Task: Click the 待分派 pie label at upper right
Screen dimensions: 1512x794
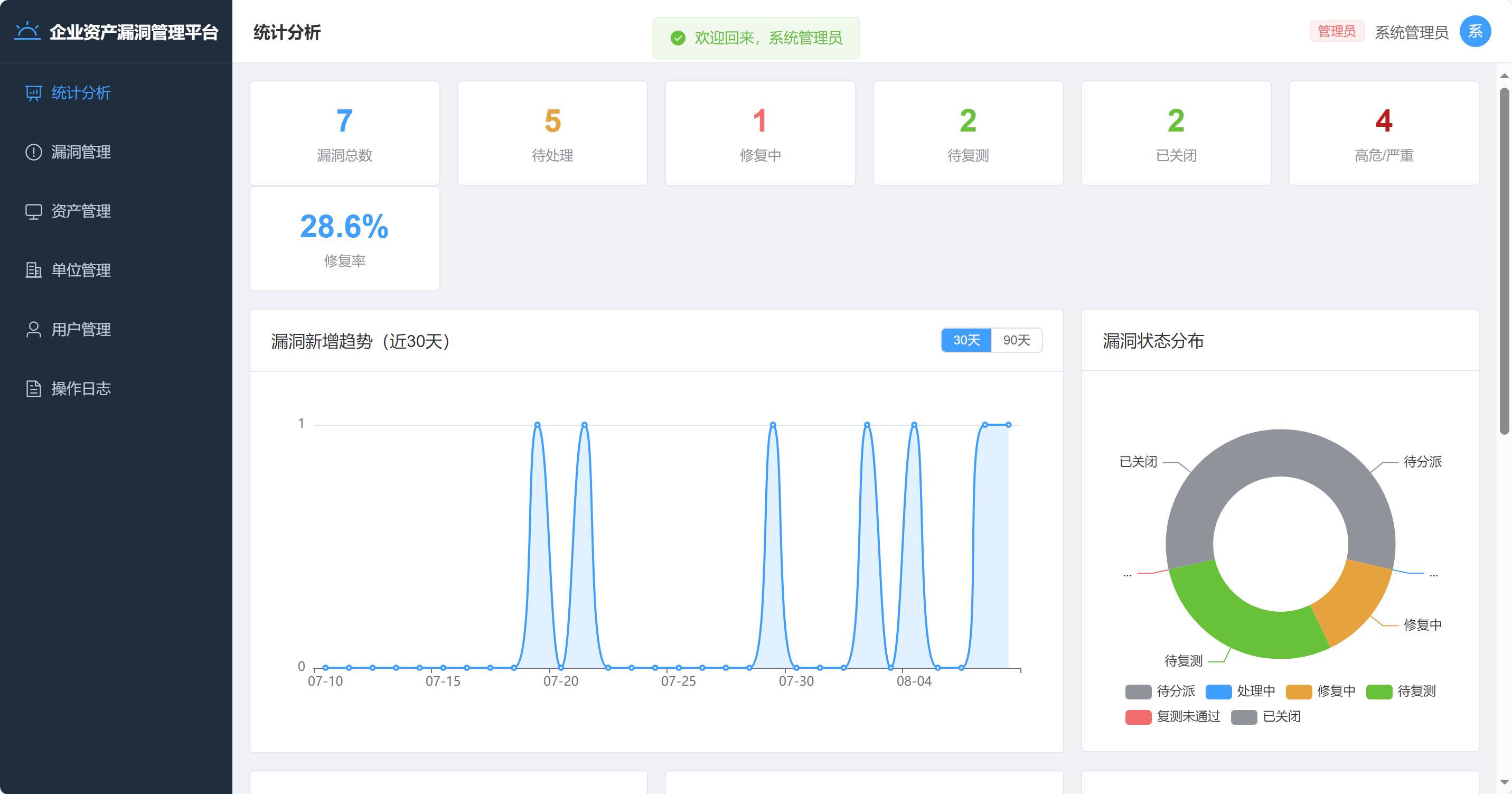Action: 1422,462
